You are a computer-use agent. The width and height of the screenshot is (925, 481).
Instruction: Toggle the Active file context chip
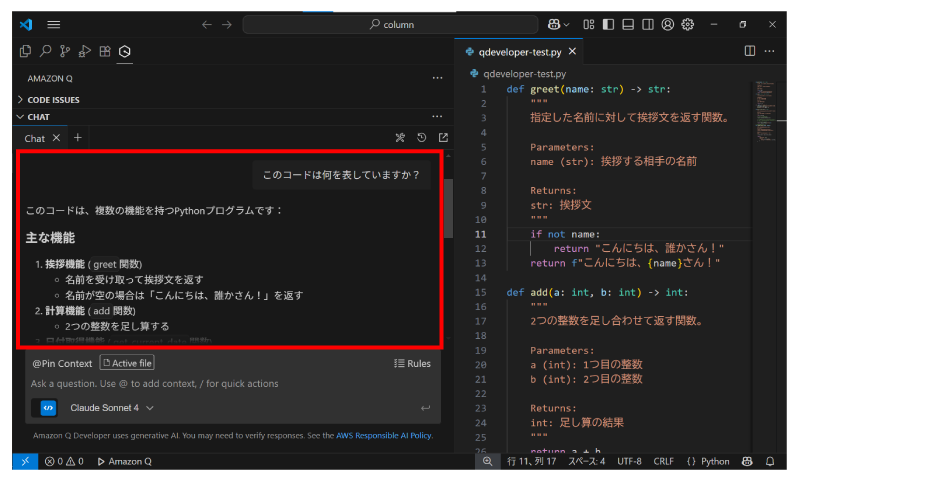[x=127, y=363]
